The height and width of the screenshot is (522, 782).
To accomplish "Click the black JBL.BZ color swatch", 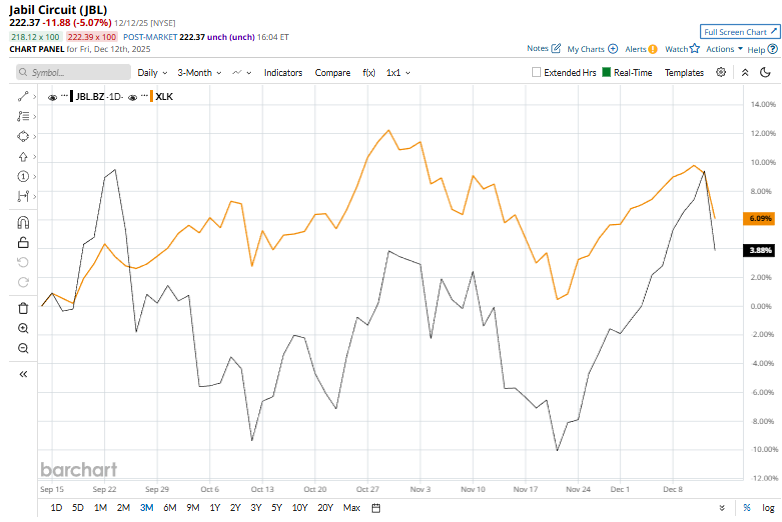I will tap(71, 96).
